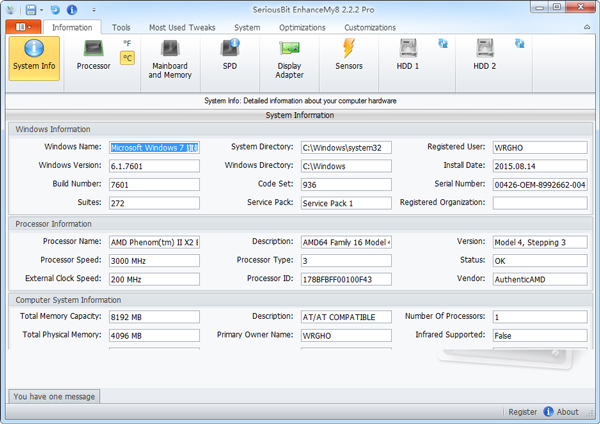Click the Suites field showing 272
The image size is (600, 424).
pyautogui.click(x=154, y=203)
